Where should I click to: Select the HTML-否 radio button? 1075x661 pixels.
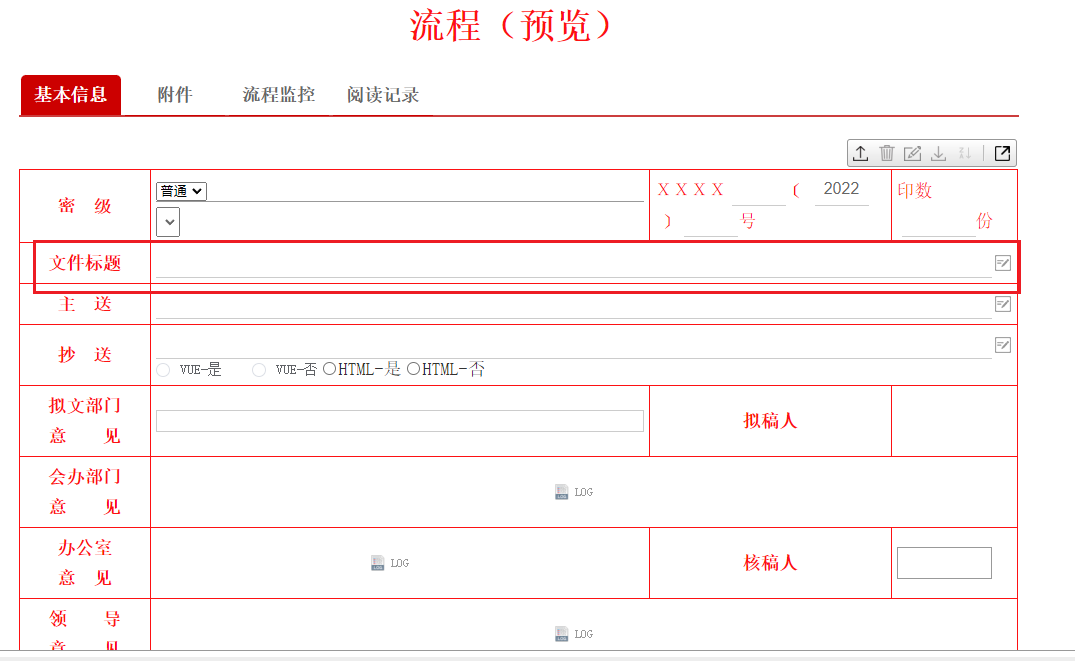413,369
